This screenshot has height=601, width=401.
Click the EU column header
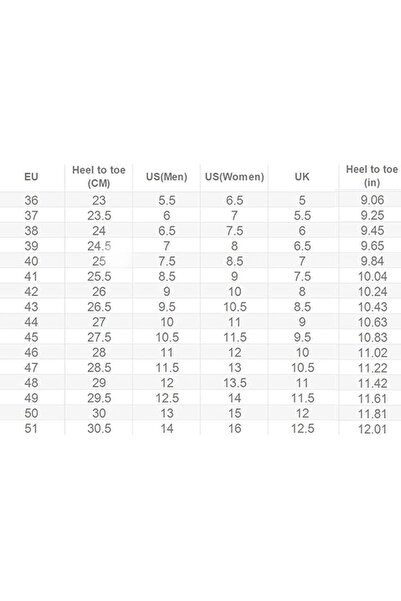tap(31, 177)
